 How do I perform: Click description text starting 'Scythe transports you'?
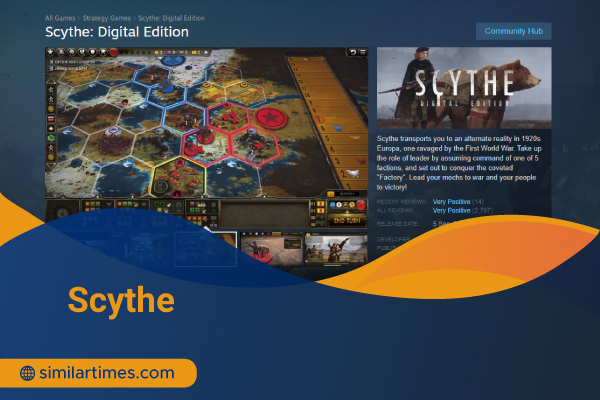point(459,163)
